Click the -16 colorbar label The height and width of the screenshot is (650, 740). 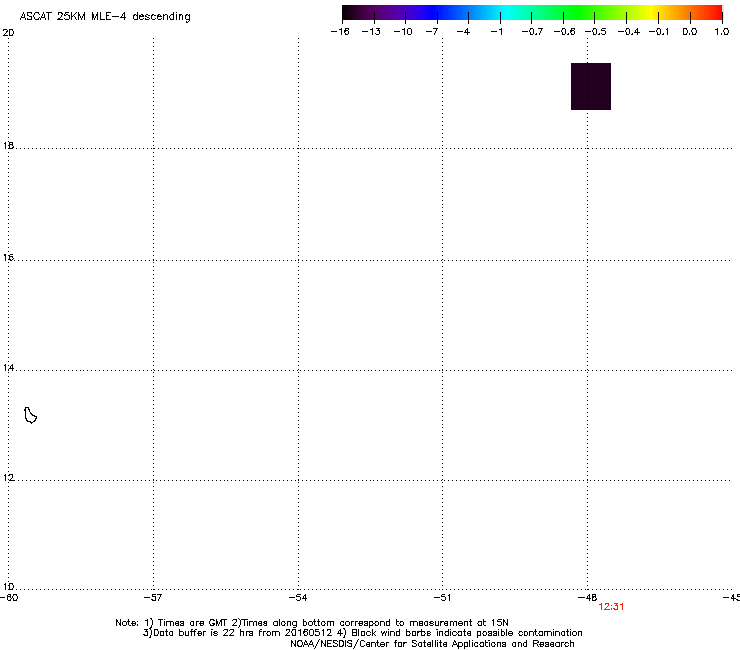[x=340, y=32]
